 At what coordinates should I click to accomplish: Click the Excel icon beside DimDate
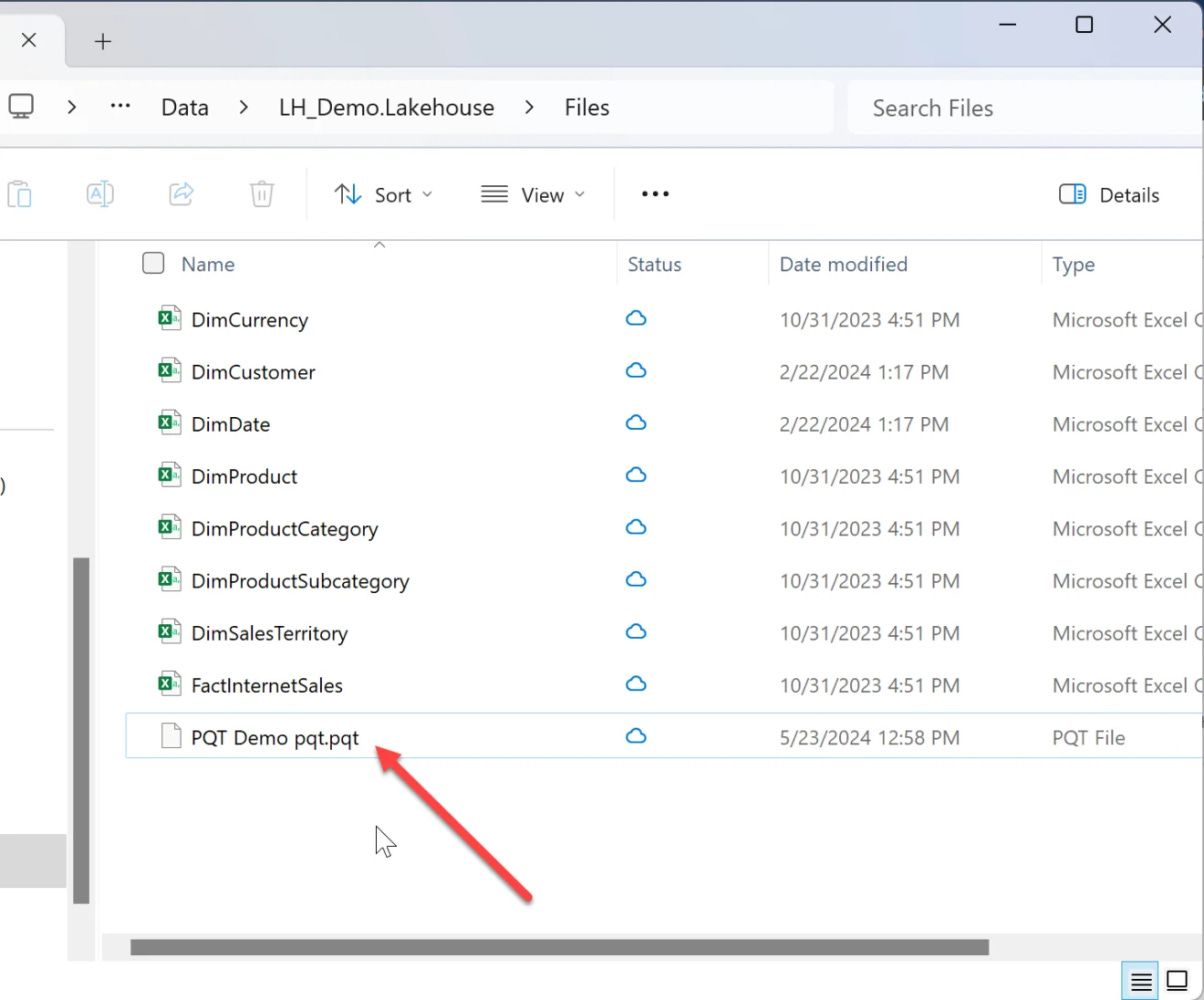click(169, 423)
